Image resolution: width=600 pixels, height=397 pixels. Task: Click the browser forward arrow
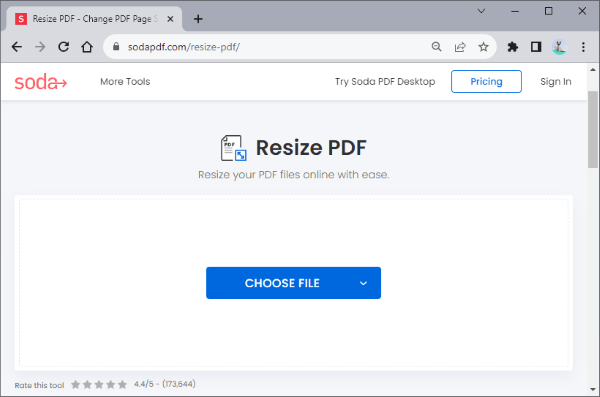(x=40, y=47)
